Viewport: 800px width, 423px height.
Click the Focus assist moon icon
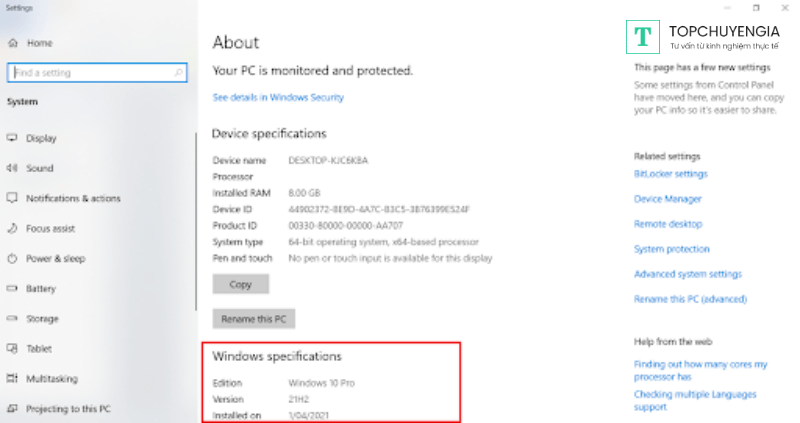[13, 228]
